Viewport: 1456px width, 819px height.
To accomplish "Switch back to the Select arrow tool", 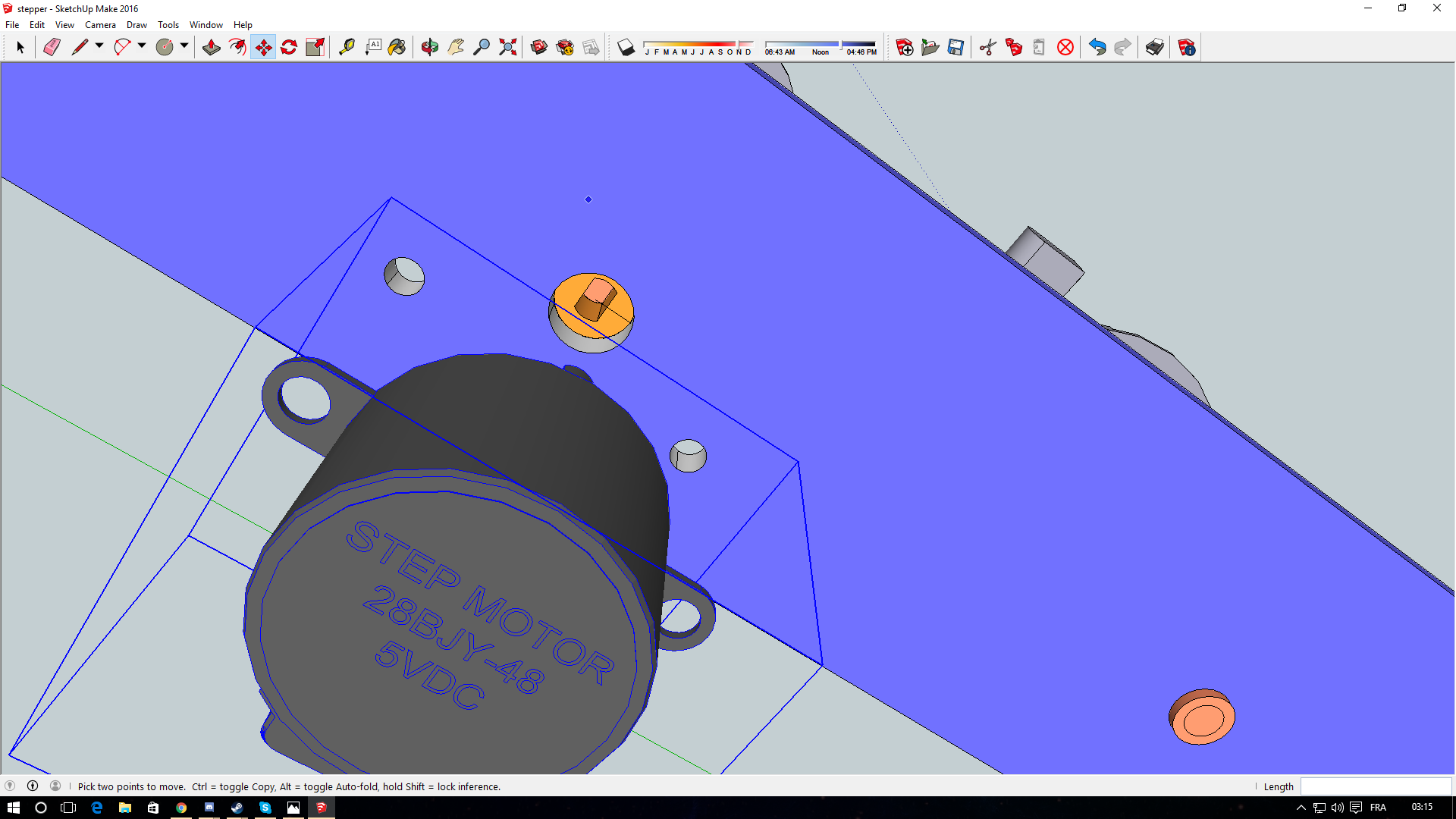I will (x=20, y=47).
